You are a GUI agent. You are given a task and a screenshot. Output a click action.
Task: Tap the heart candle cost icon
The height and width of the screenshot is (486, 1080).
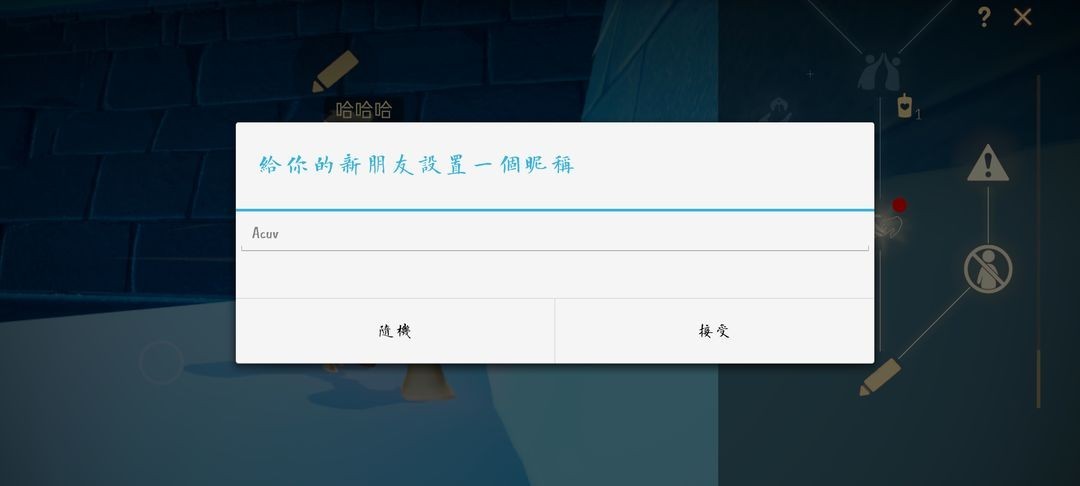pyautogui.click(x=904, y=106)
